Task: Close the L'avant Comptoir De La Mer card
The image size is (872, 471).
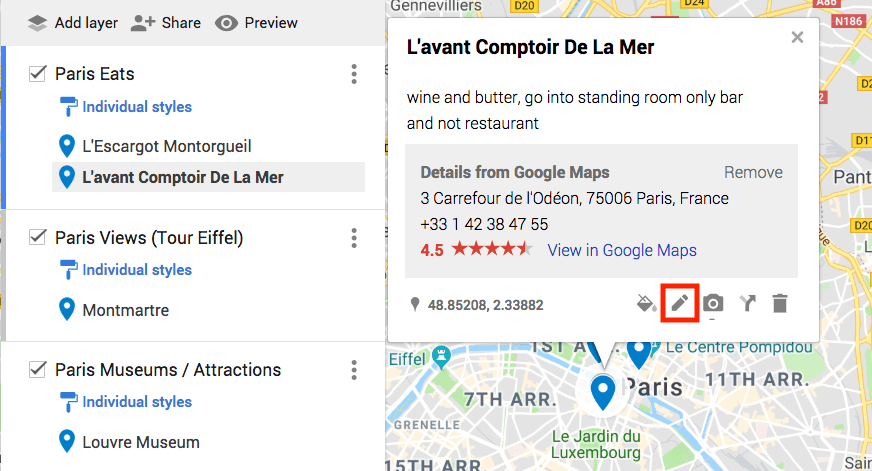Action: (x=797, y=37)
